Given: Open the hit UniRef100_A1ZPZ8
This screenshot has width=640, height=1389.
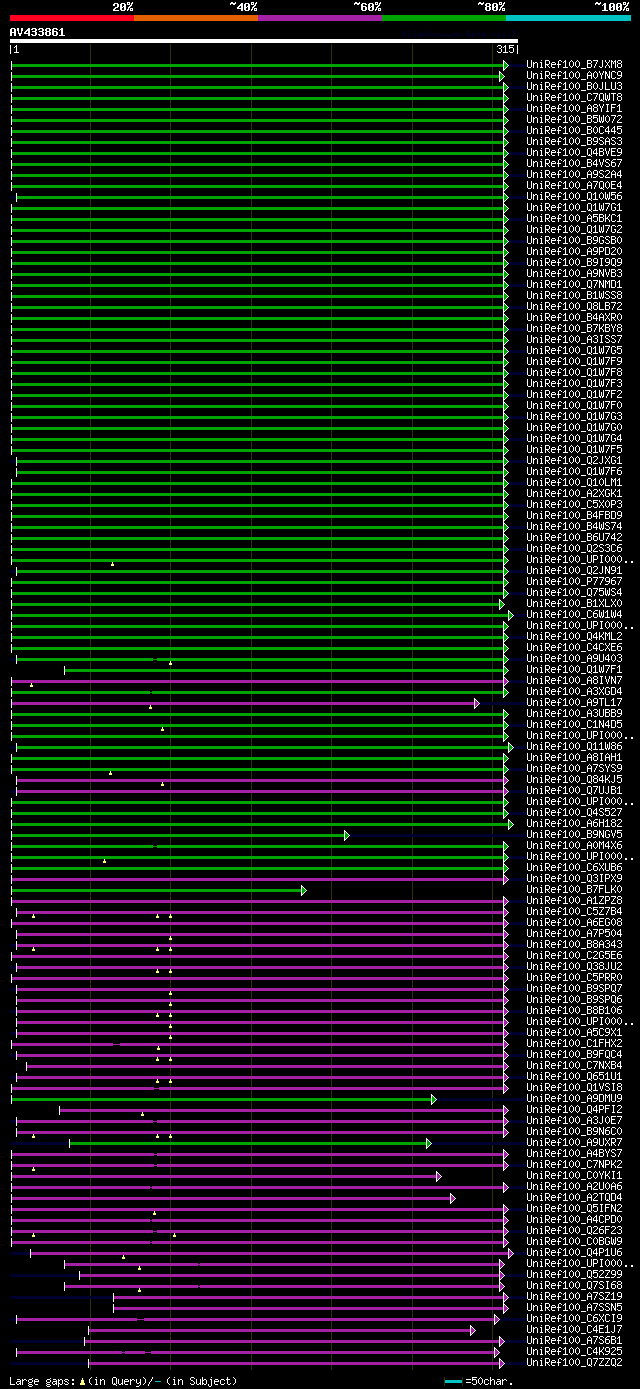Looking at the screenshot, I should [574, 901].
